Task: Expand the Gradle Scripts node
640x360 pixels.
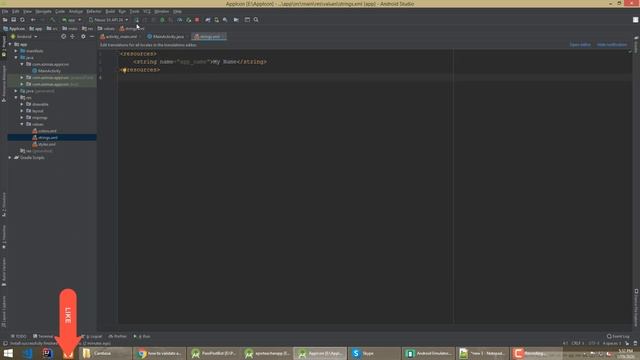Action: point(10,158)
